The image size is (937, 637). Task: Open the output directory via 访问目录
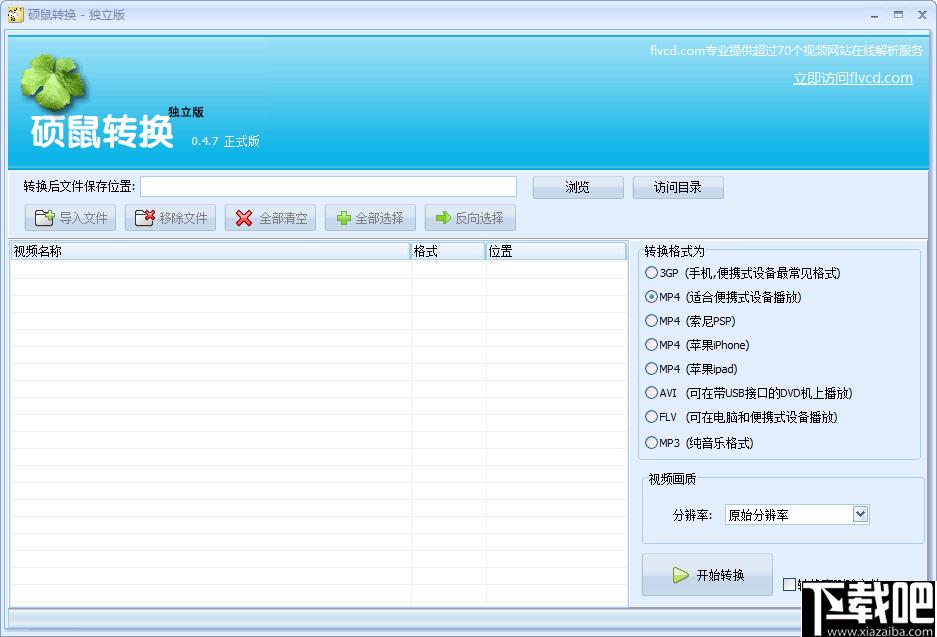click(x=678, y=188)
